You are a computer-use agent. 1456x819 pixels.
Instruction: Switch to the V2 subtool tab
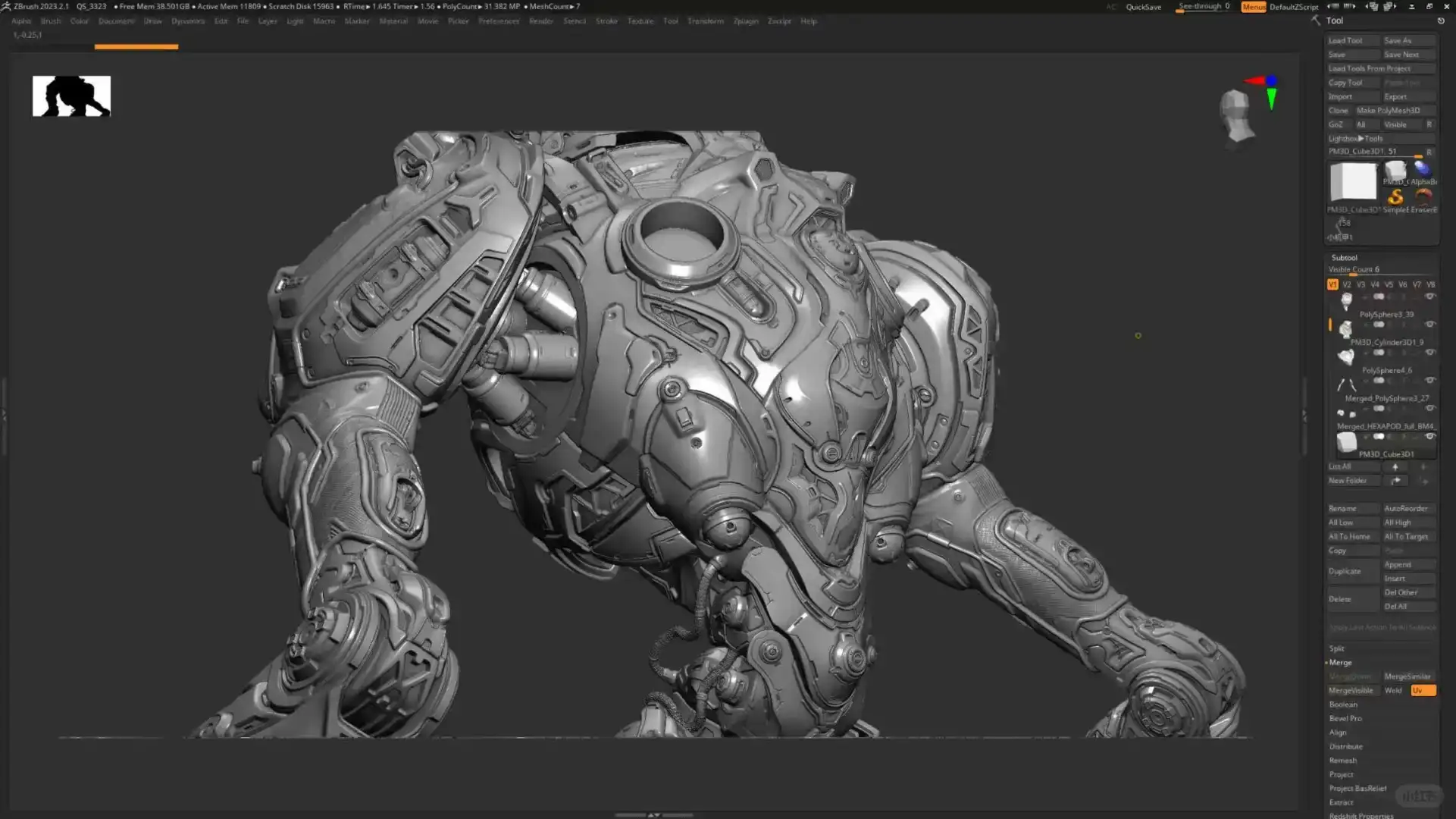point(1346,284)
